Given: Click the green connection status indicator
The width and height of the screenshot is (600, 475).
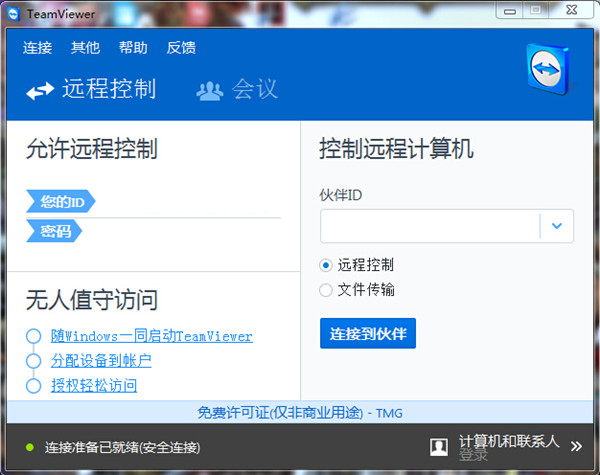Looking at the screenshot, I should coord(30,446).
